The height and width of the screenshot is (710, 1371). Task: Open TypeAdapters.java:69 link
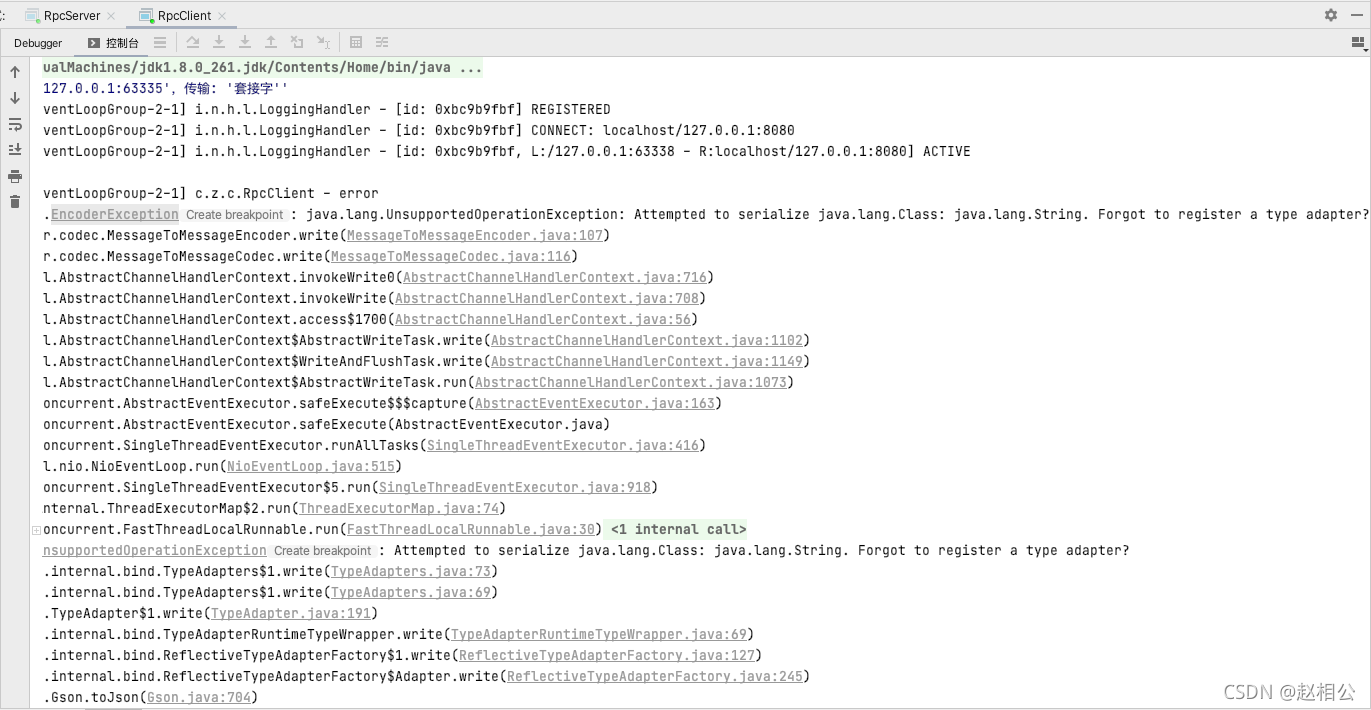coord(411,592)
